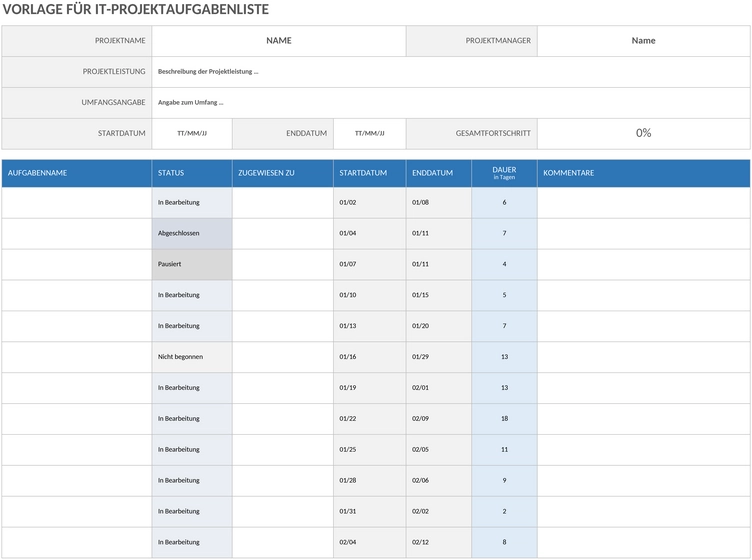Select the Projektmanager value cell 'Name'

pos(643,41)
